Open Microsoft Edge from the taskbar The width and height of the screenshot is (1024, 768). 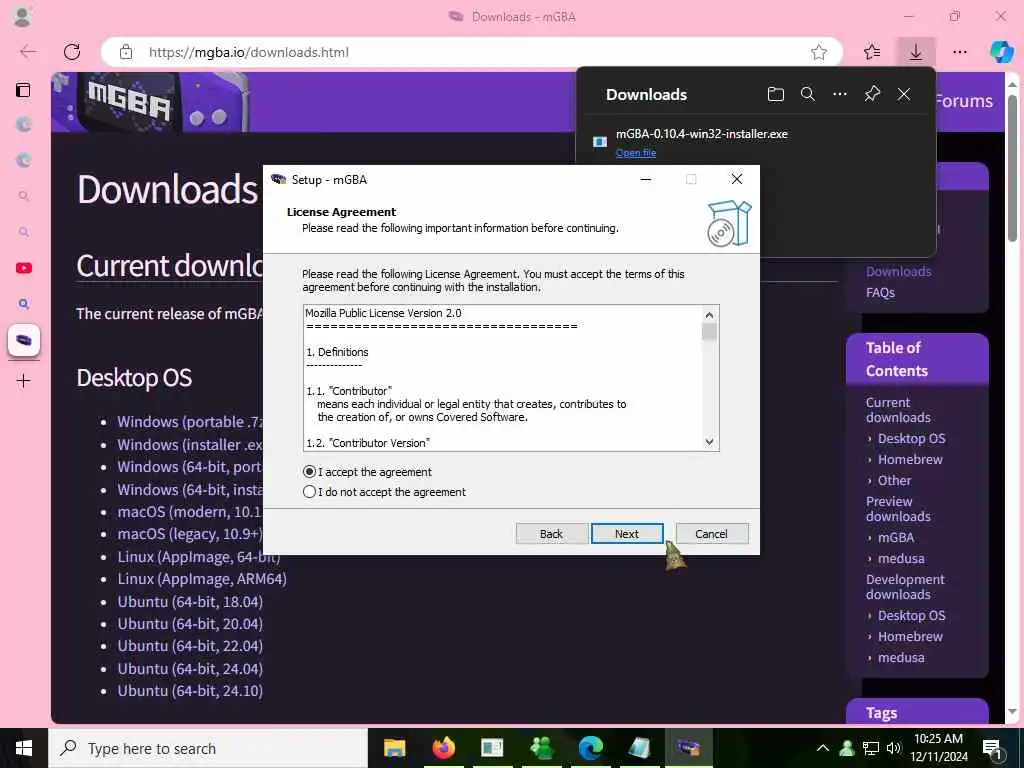[x=590, y=748]
